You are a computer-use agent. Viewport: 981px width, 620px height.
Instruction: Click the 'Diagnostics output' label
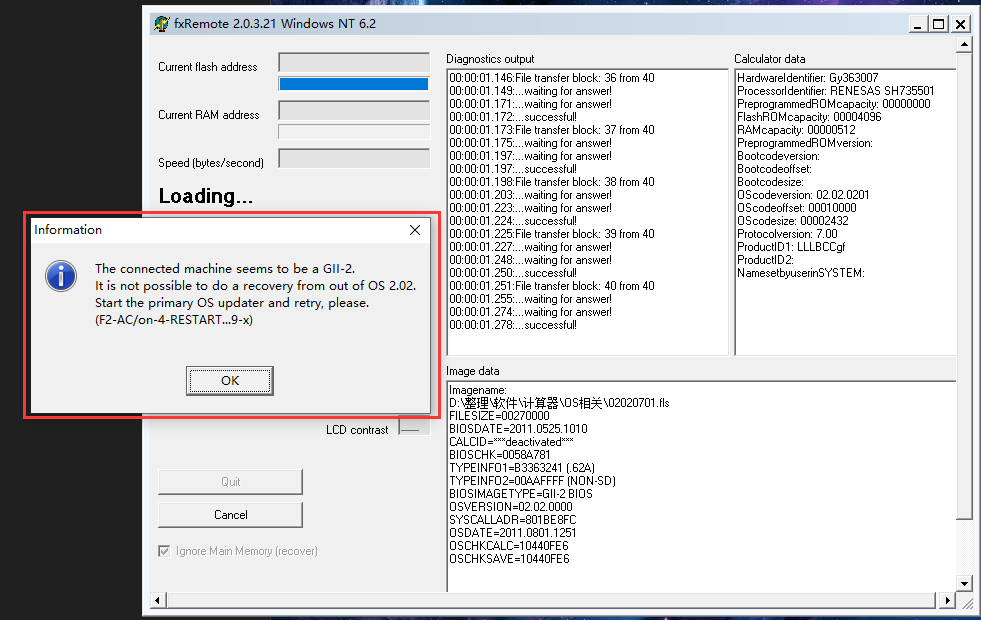coord(490,59)
